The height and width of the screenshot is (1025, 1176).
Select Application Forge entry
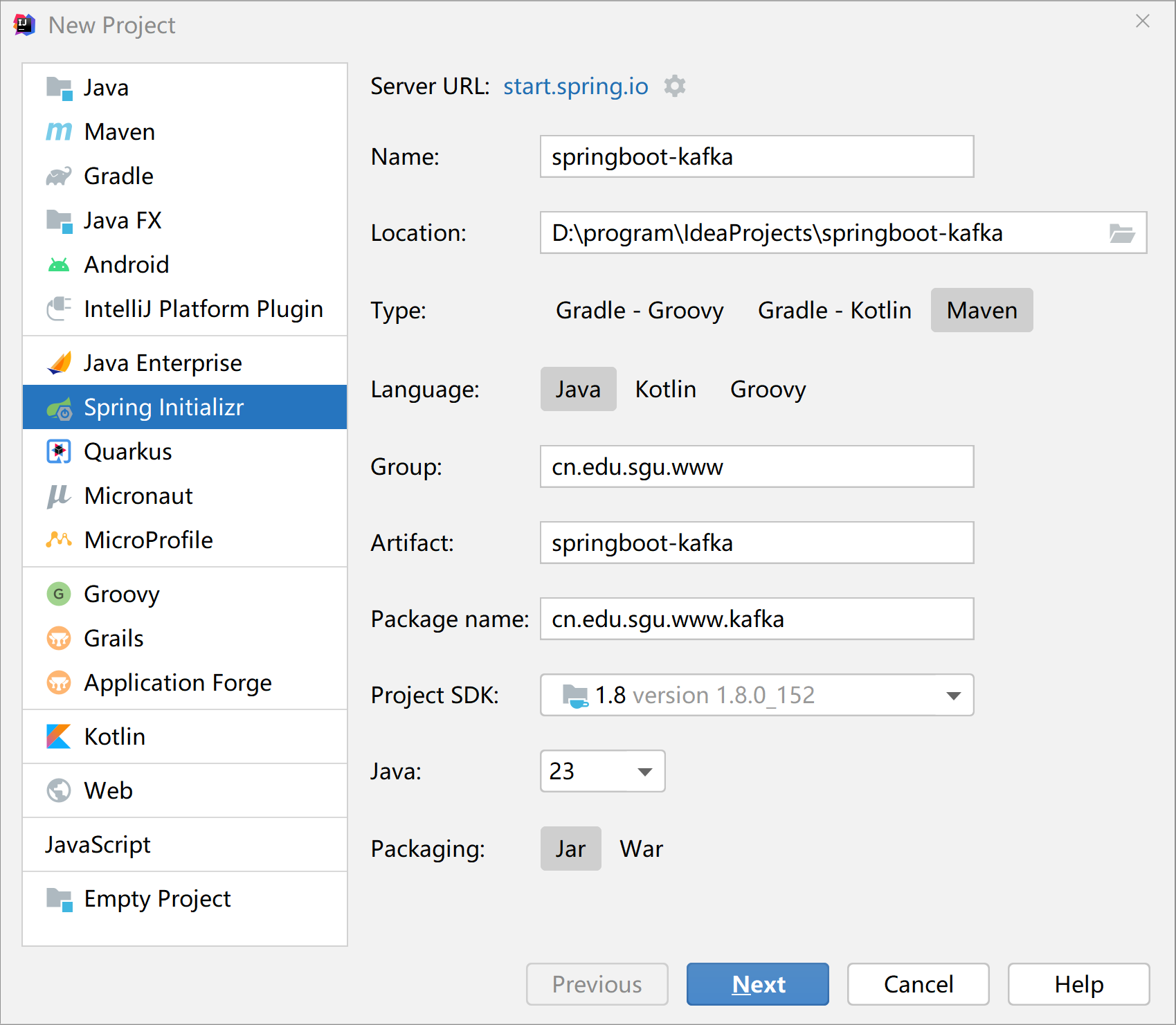click(x=185, y=682)
